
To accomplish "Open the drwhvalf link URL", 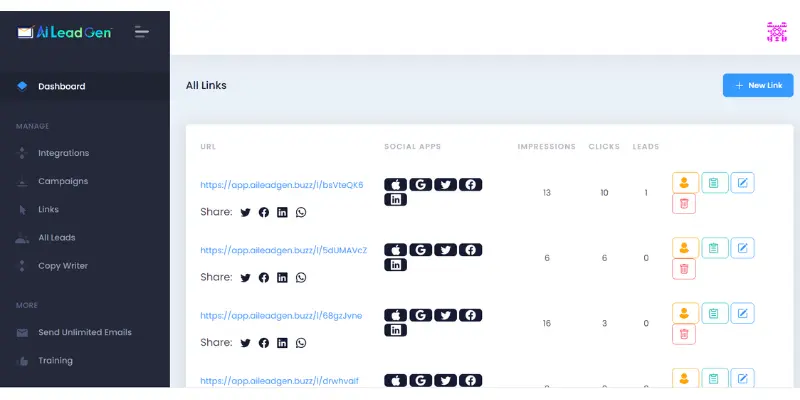I will (279, 381).
